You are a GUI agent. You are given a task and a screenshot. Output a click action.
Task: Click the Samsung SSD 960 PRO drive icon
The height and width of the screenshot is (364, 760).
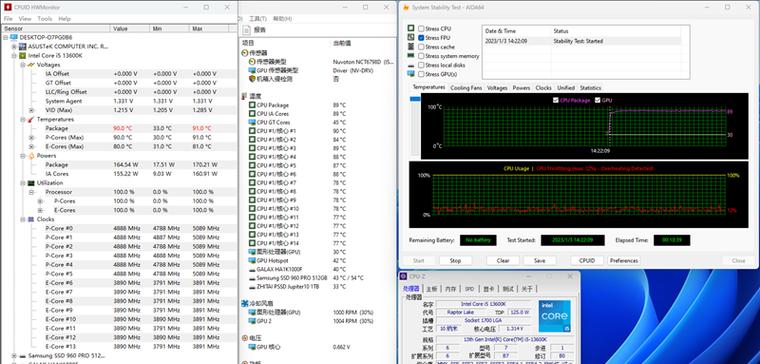22,356
